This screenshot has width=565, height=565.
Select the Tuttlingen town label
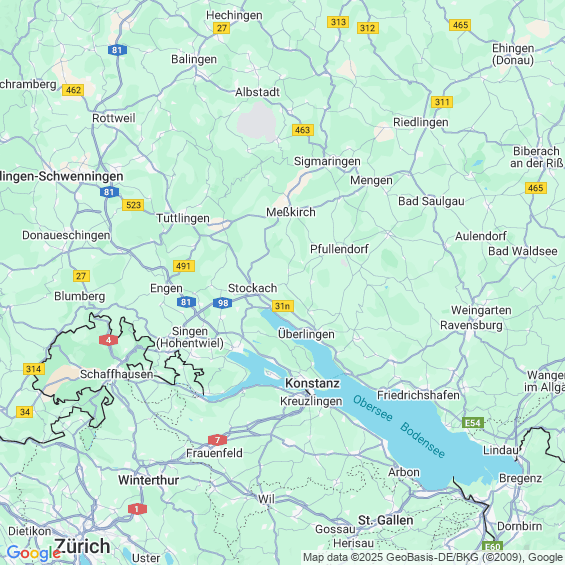tap(183, 218)
